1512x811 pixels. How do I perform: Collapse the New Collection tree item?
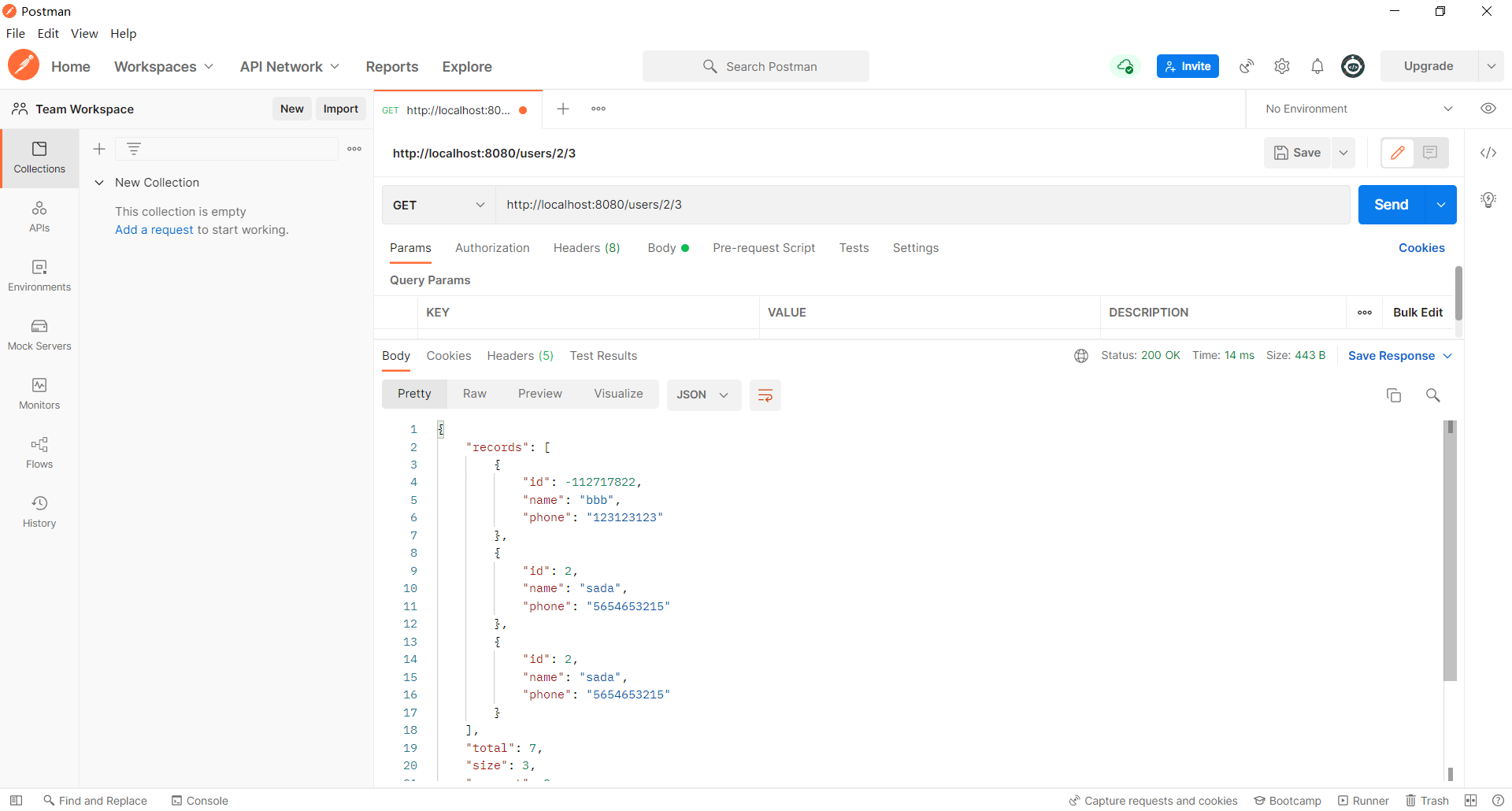99,183
